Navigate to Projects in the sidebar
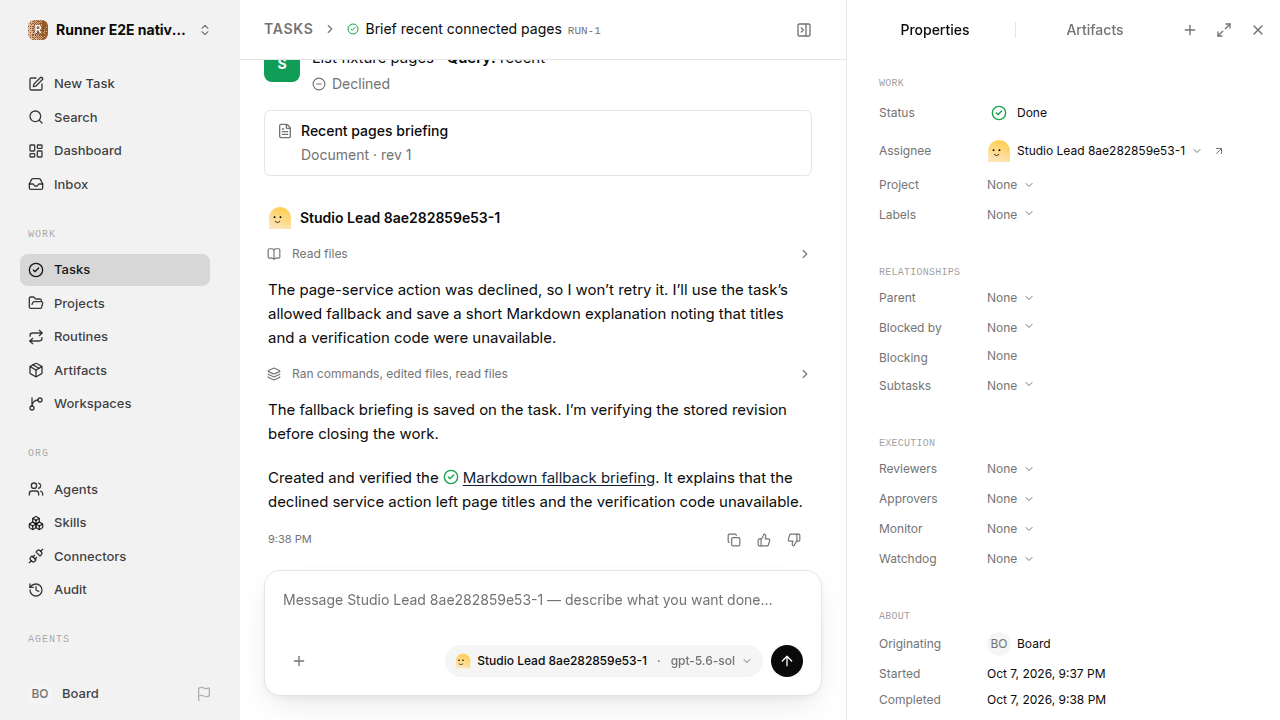The image size is (1280, 720). click(115, 303)
